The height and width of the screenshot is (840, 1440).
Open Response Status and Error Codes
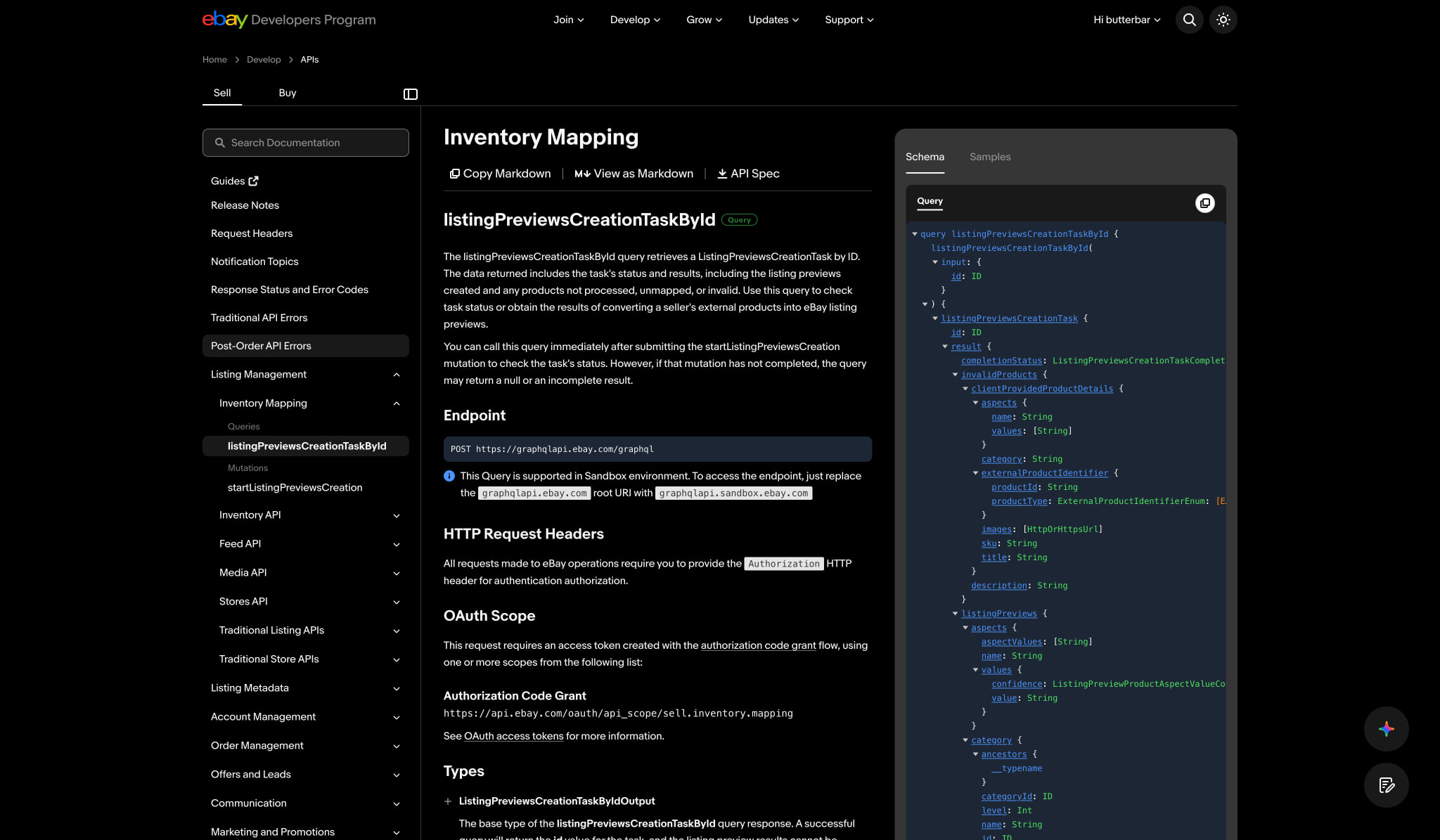(290, 290)
